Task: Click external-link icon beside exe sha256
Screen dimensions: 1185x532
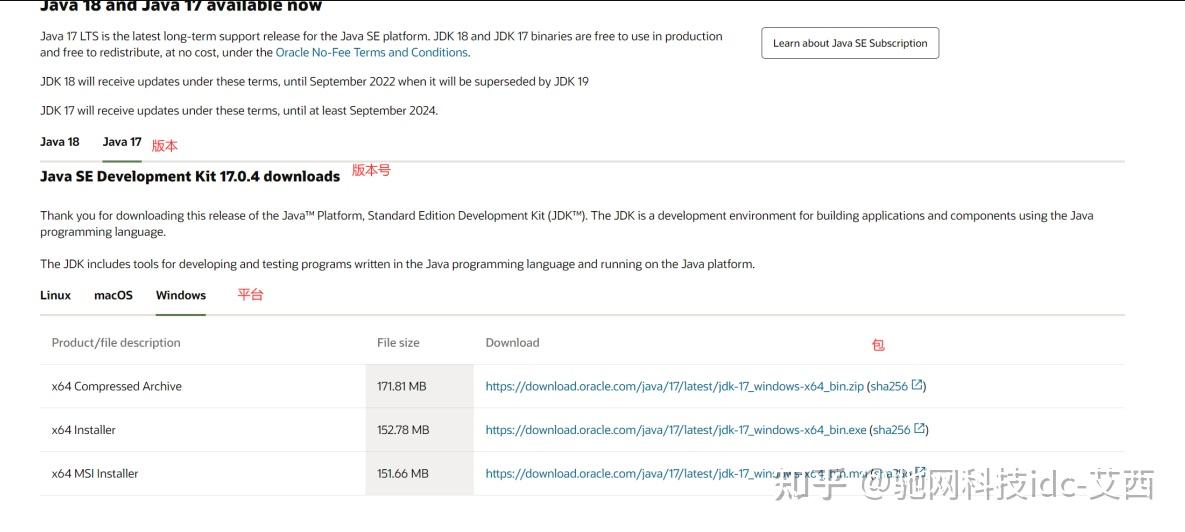Action: (919, 428)
